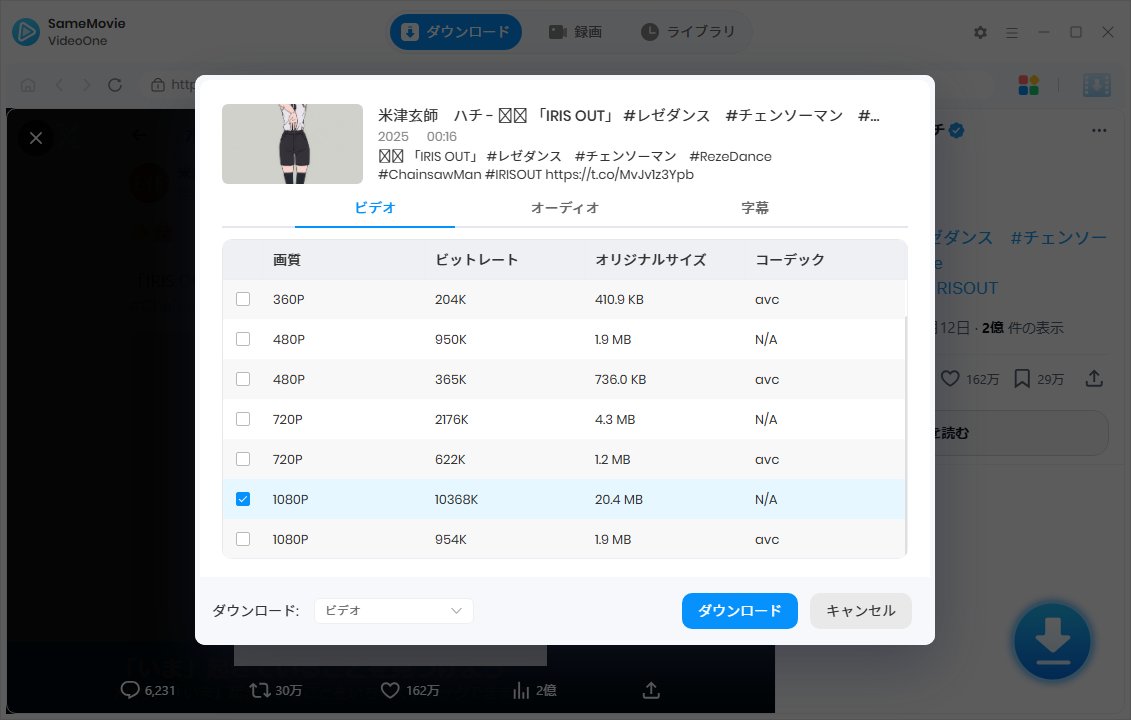Image resolution: width=1131 pixels, height=720 pixels.
Task: Open replies via the 6,231 comment icon
Action: [130, 690]
